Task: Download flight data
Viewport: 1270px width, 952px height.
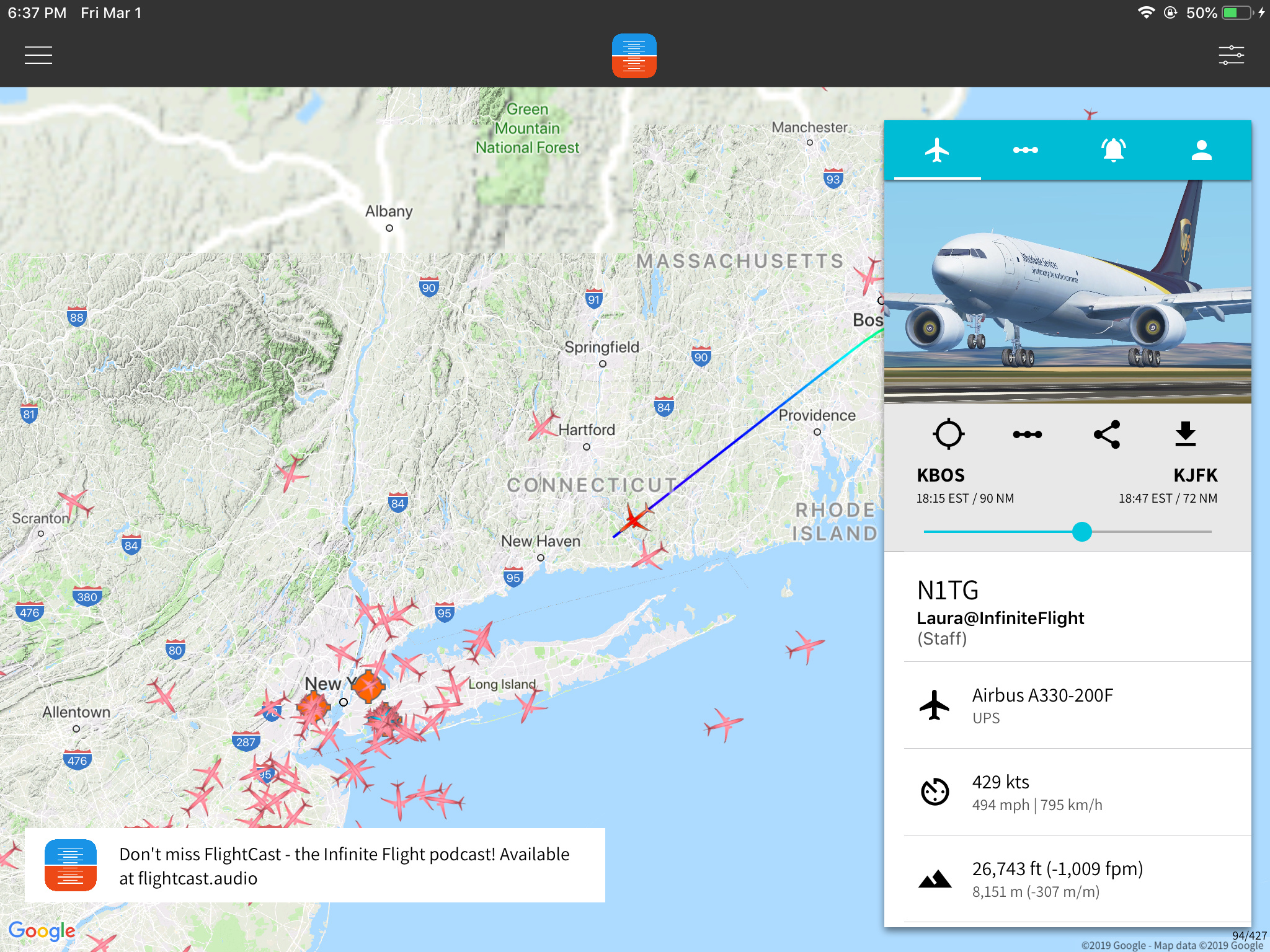Action: (1185, 434)
